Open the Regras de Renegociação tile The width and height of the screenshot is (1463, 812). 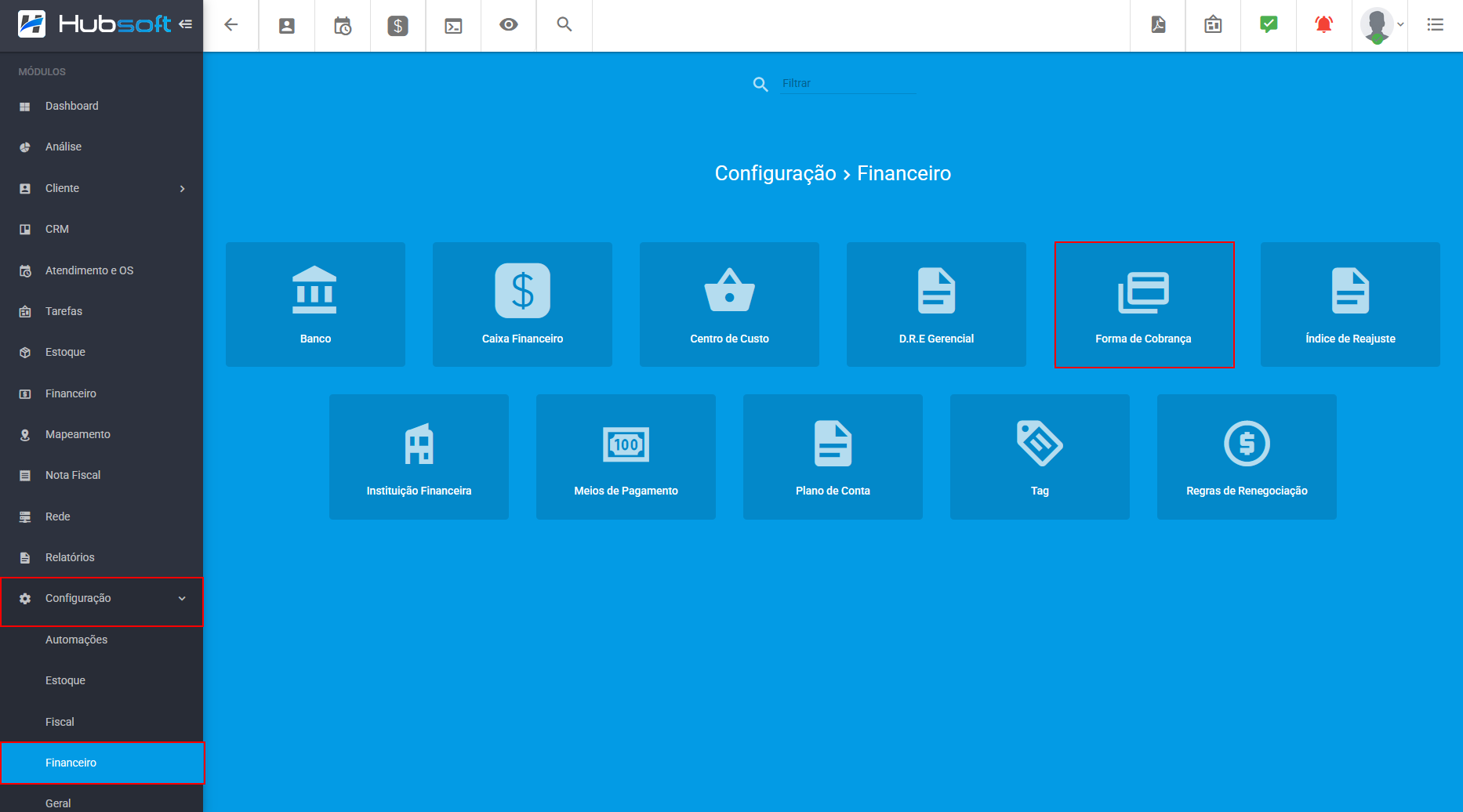1247,457
